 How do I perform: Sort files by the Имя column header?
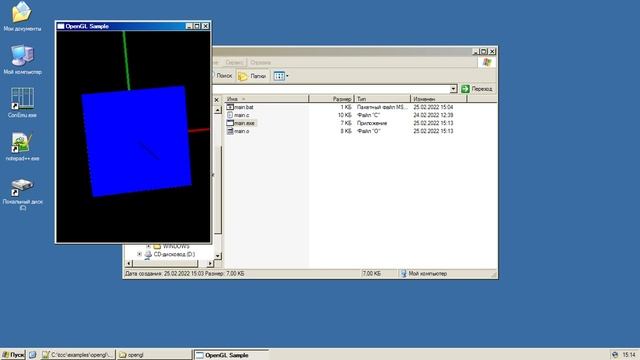(x=267, y=99)
